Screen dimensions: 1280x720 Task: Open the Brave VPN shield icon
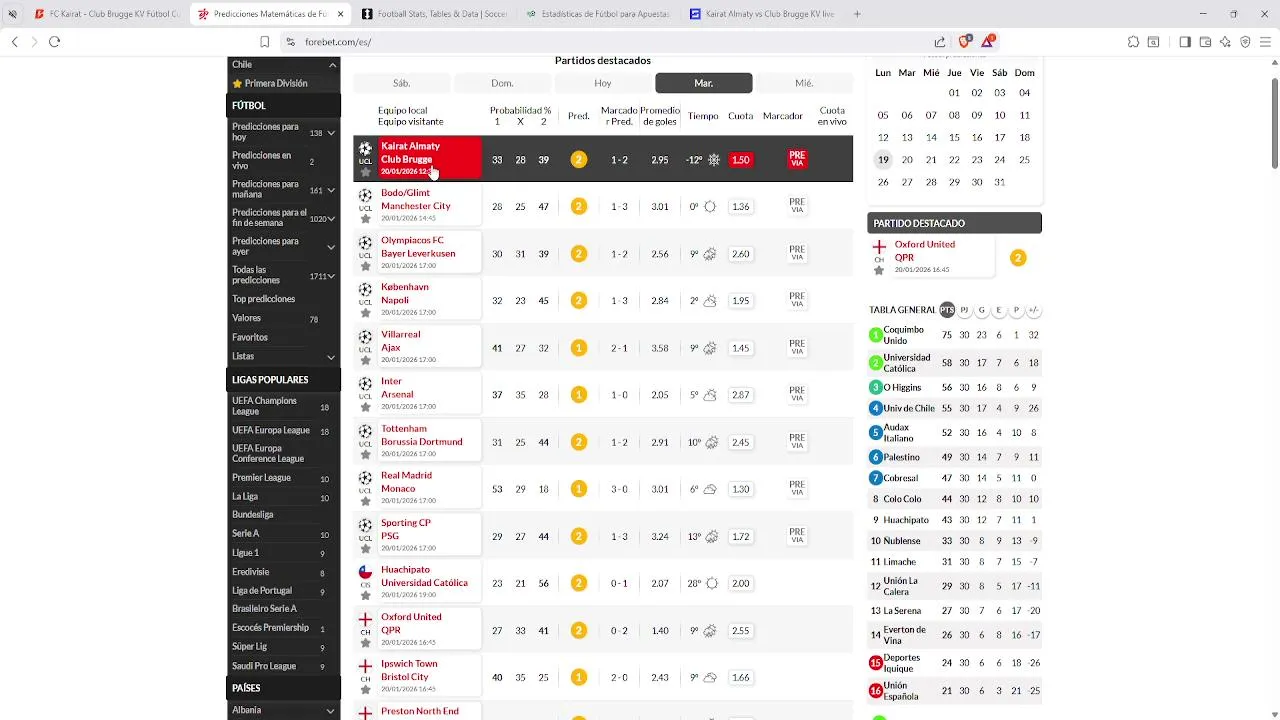1245,42
